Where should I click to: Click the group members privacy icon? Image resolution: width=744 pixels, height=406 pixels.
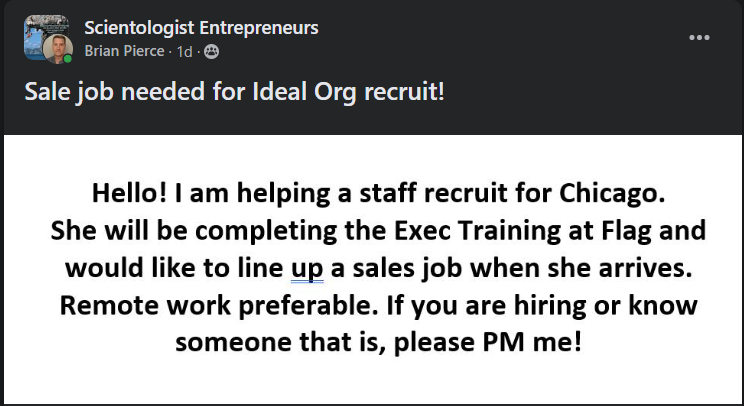(x=211, y=51)
